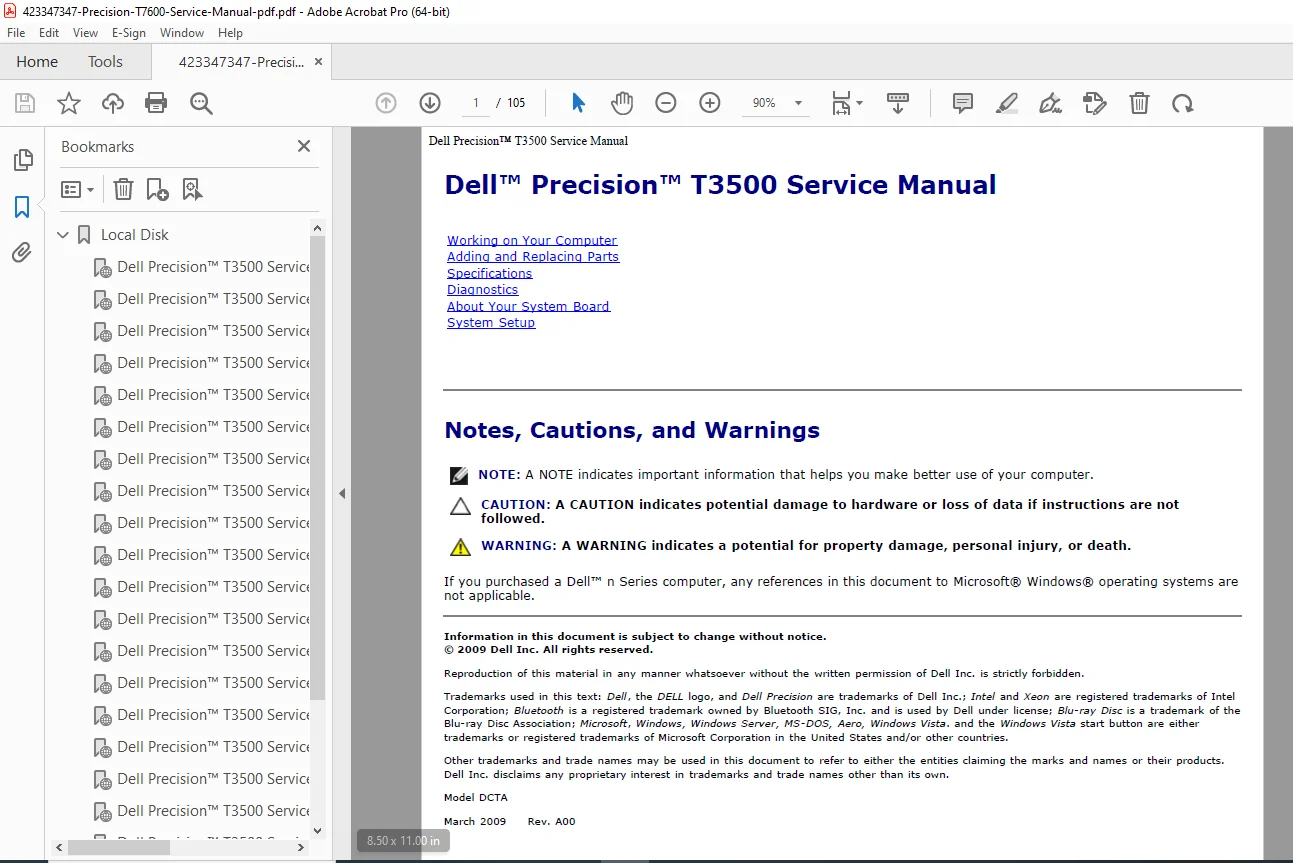Toggle the Attachments paperclip panel
1293x863 pixels.
click(22, 253)
